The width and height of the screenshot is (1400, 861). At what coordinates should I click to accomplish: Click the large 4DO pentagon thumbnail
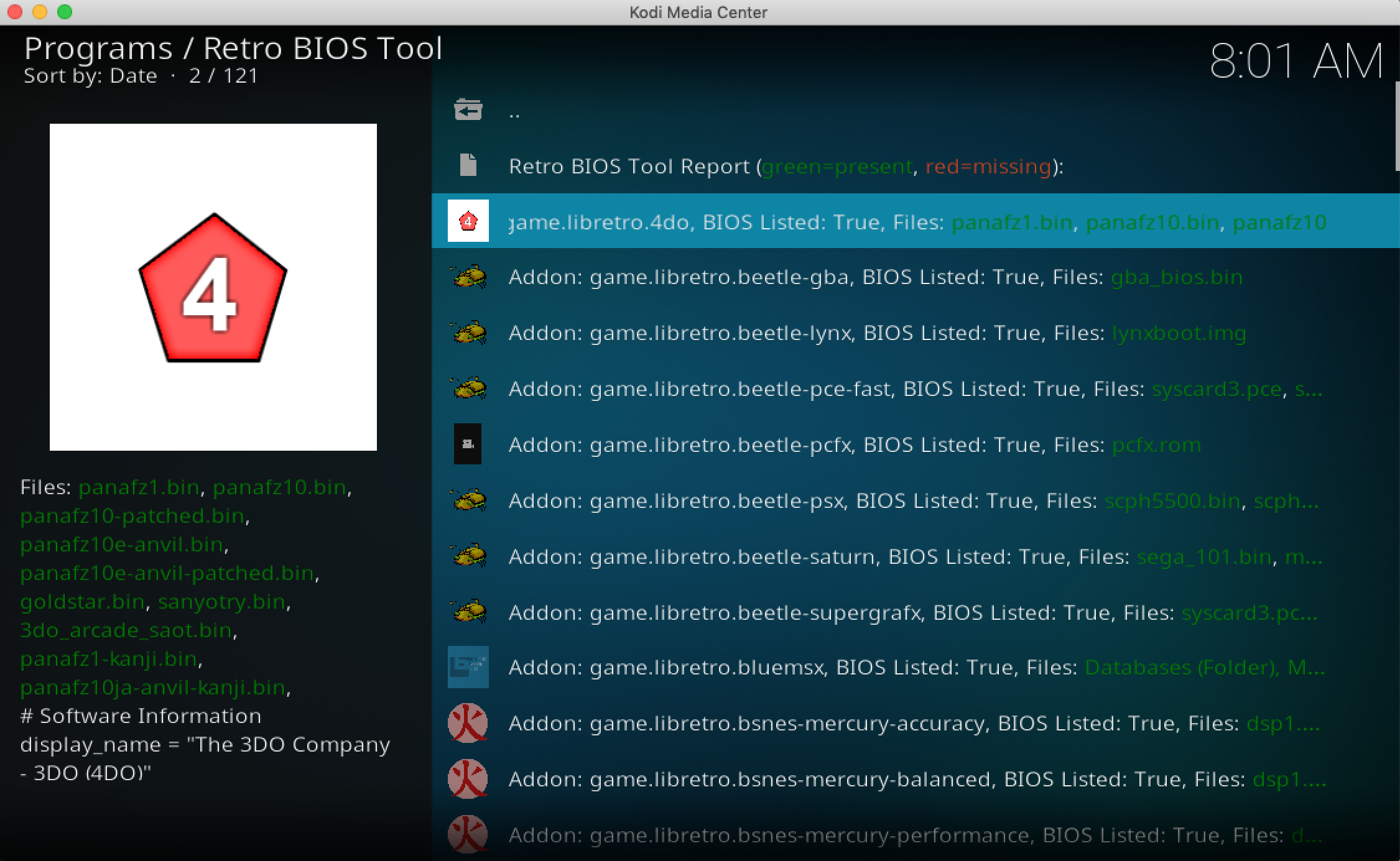click(x=213, y=287)
